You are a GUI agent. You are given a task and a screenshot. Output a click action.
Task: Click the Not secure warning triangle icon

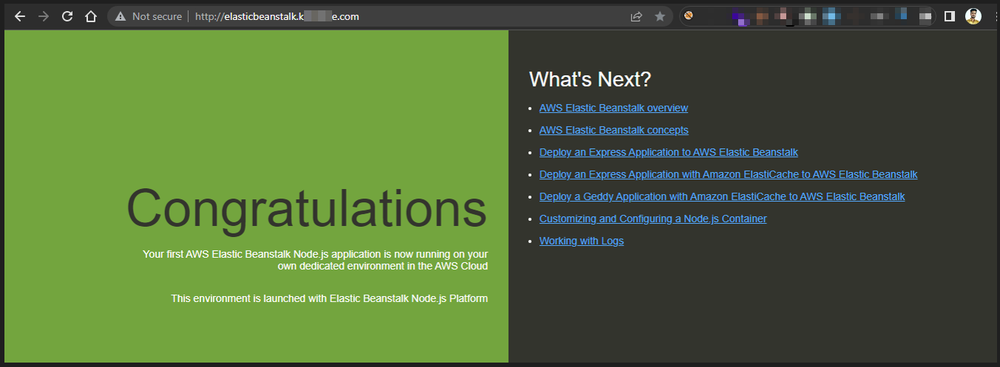pyautogui.click(x=121, y=17)
